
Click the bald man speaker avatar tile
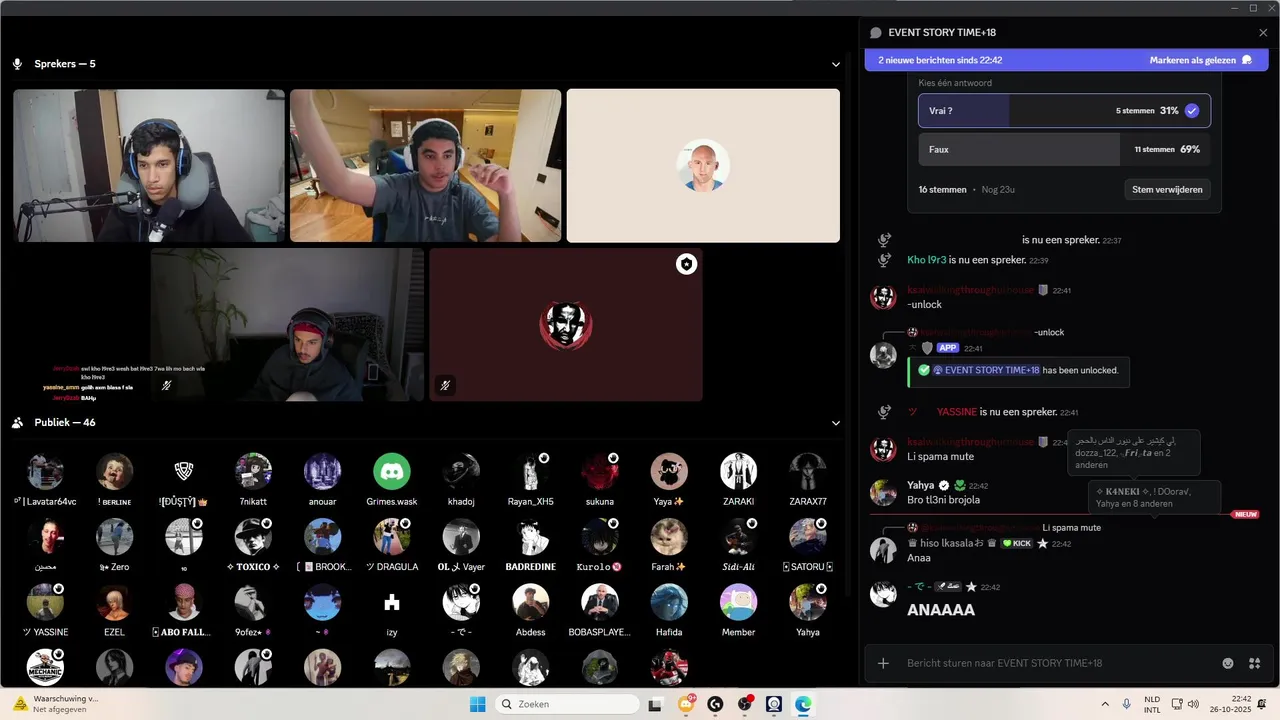point(703,165)
